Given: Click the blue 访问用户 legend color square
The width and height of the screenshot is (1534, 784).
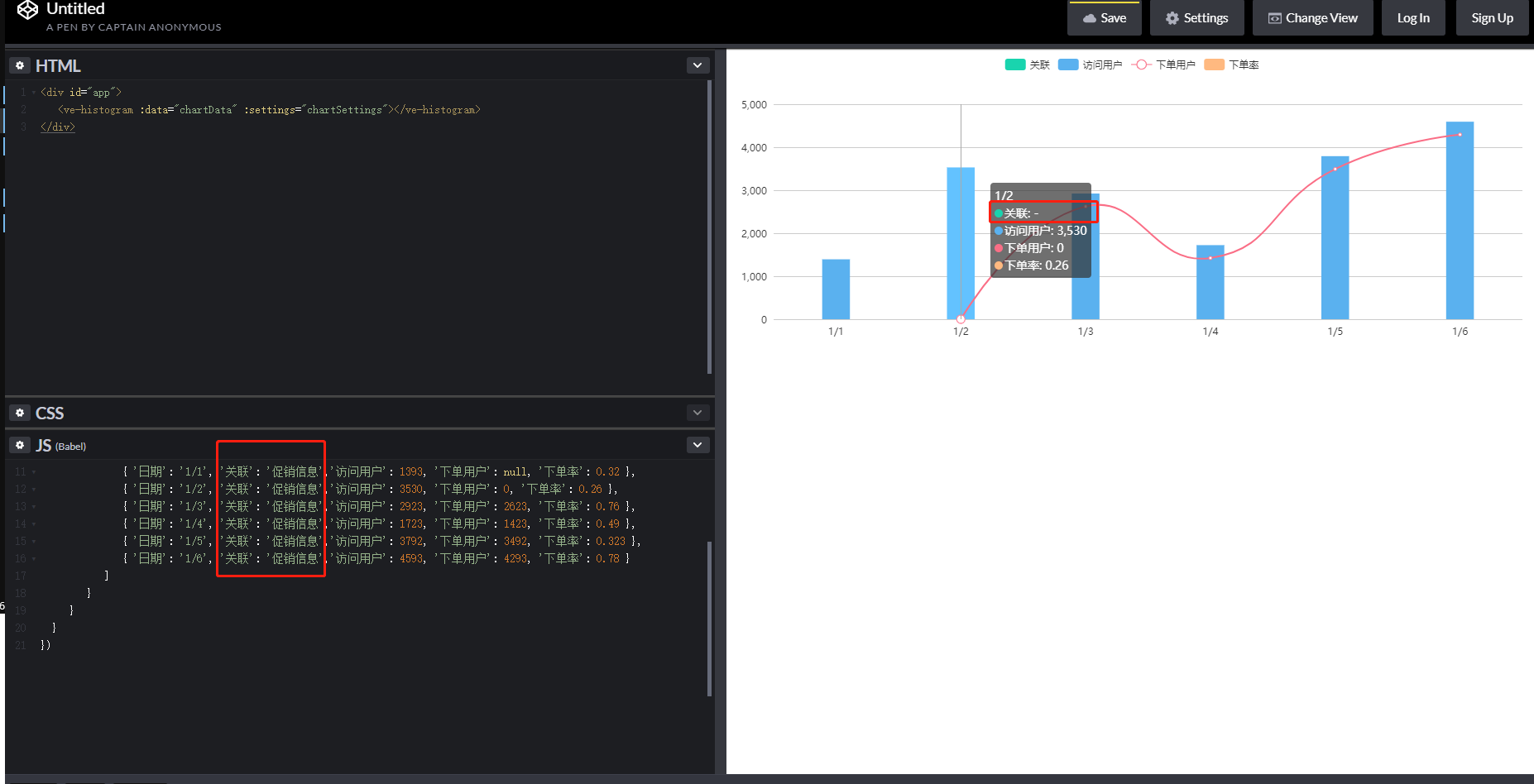Looking at the screenshot, I should (x=1067, y=64).
